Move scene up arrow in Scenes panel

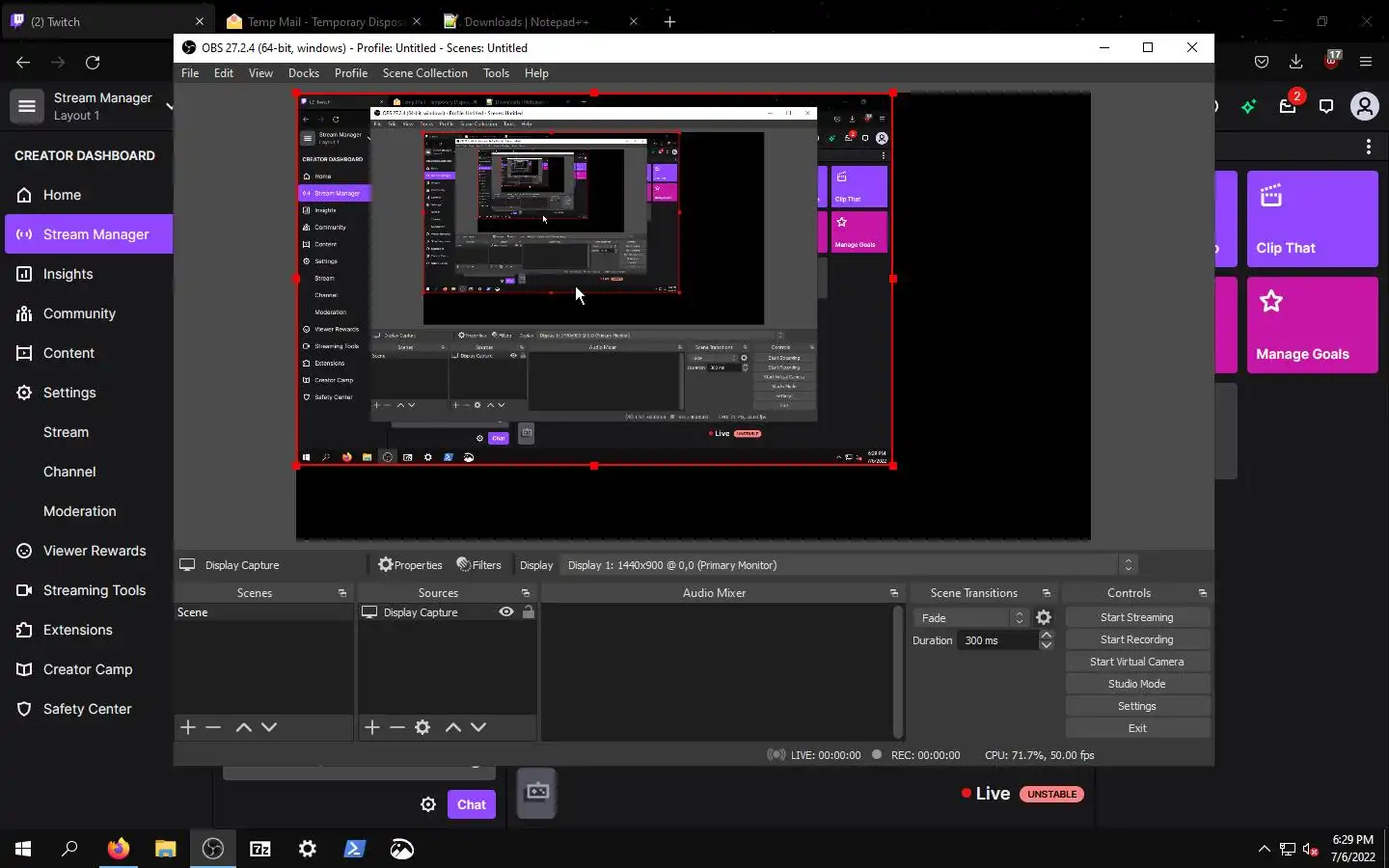244,727
